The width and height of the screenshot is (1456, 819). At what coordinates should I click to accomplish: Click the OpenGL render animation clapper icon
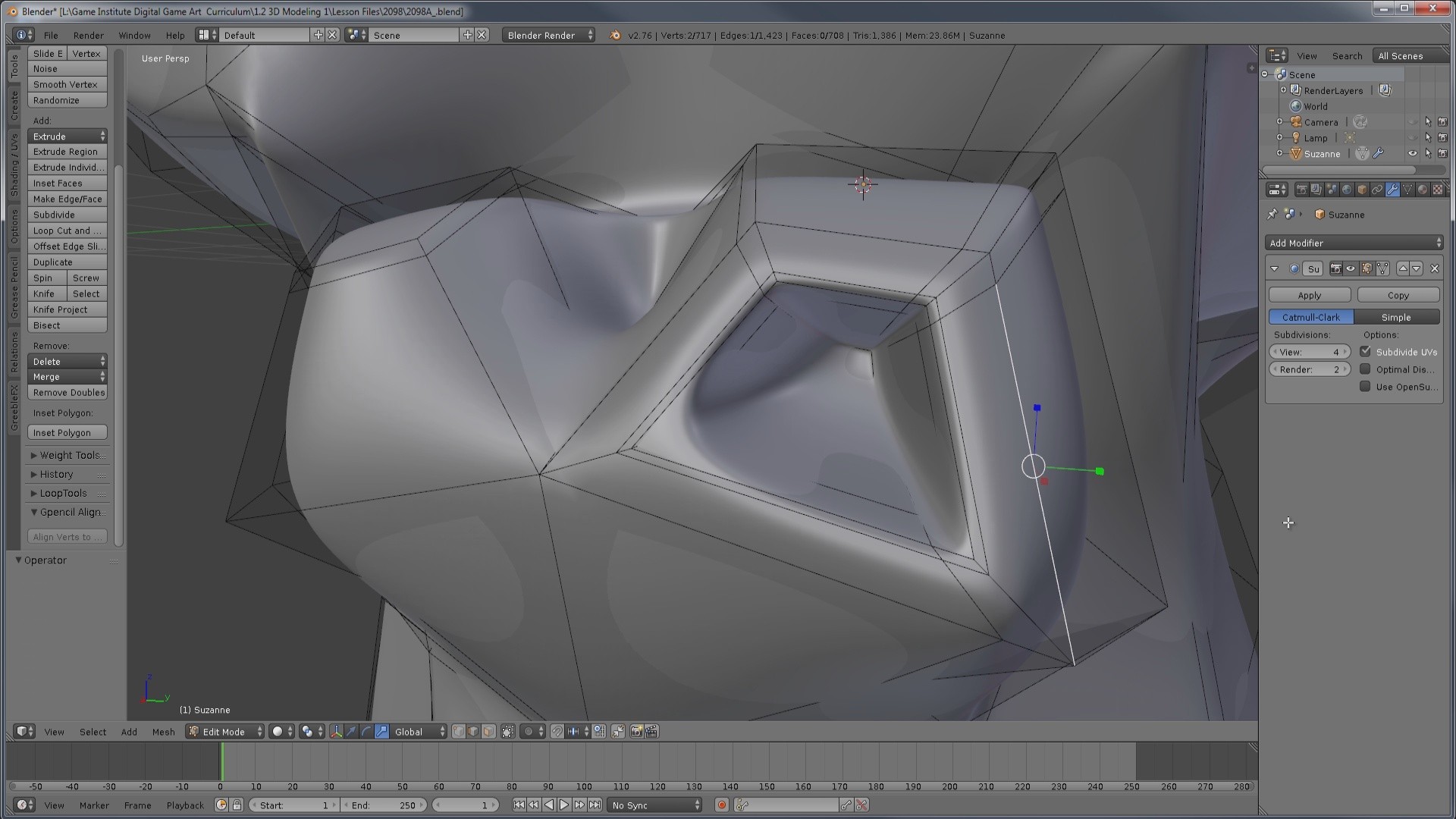point(651,732)
